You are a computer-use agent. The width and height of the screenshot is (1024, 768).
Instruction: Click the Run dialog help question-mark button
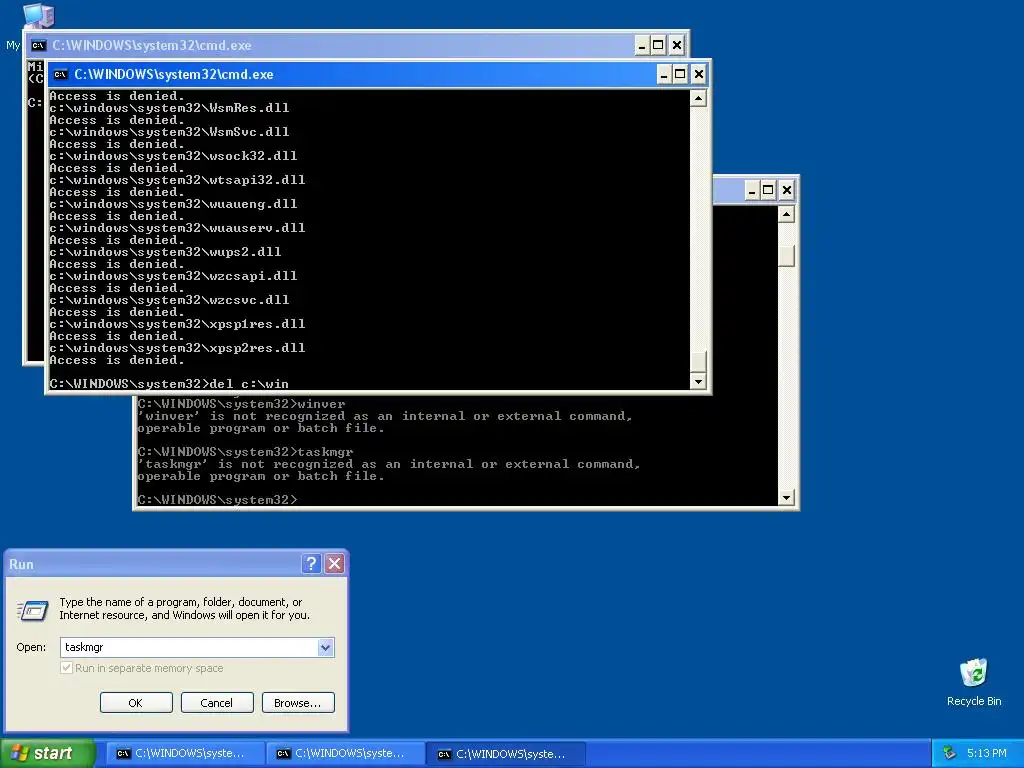[x=312, y=564]
